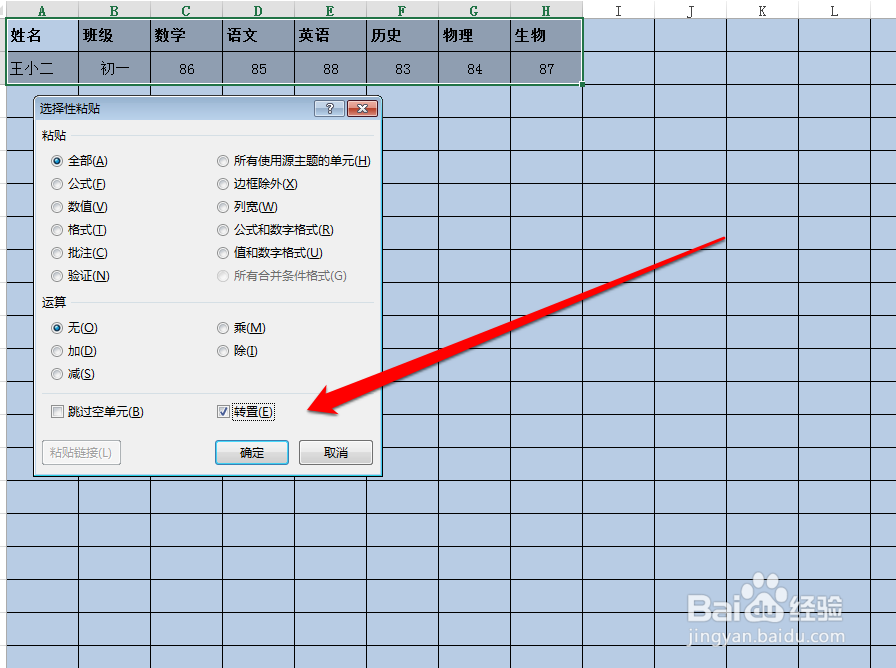896x668 pixels.
Task: Click the 确定 button
Action: (251, 452)
